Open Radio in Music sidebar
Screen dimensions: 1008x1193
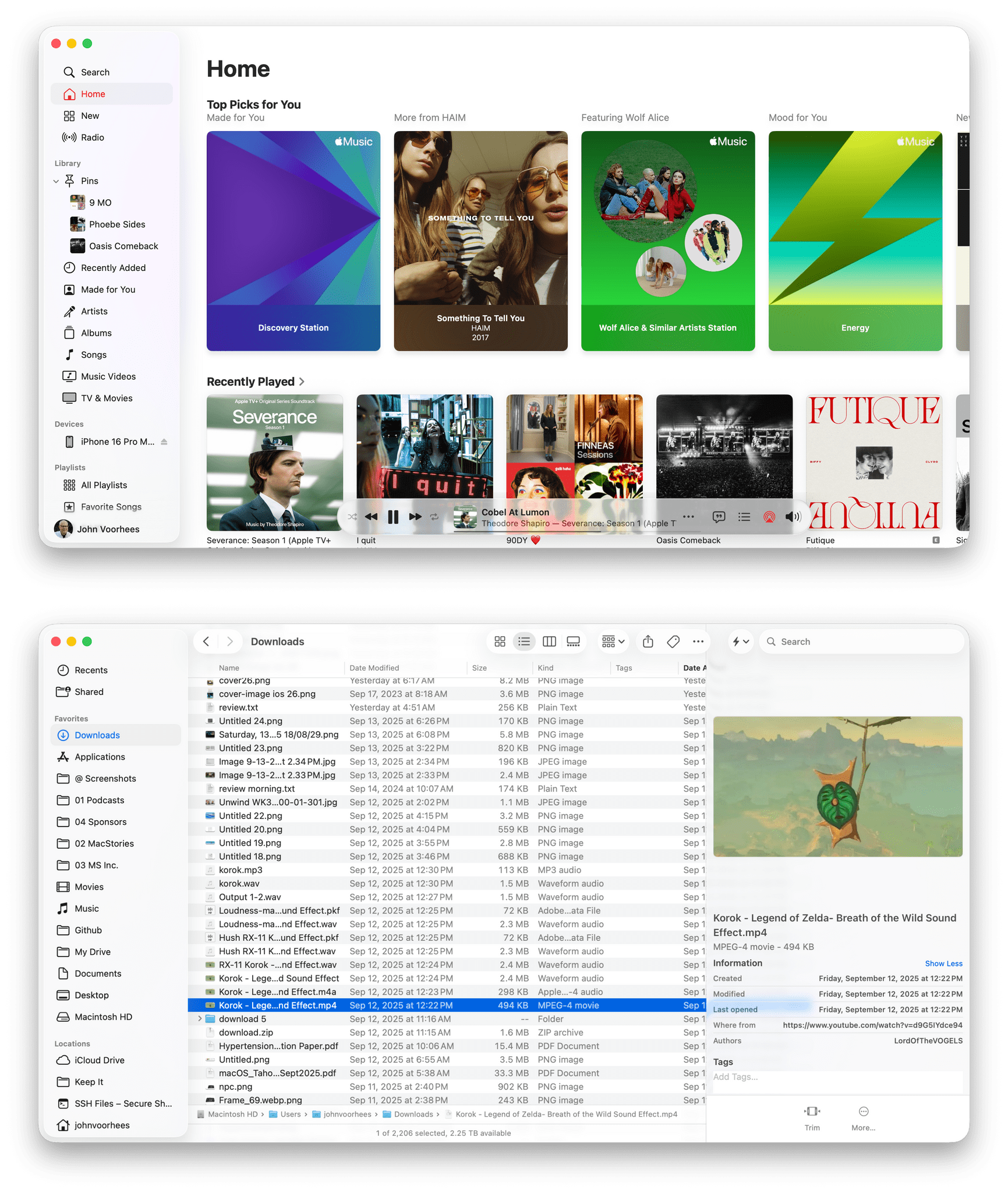111,137
